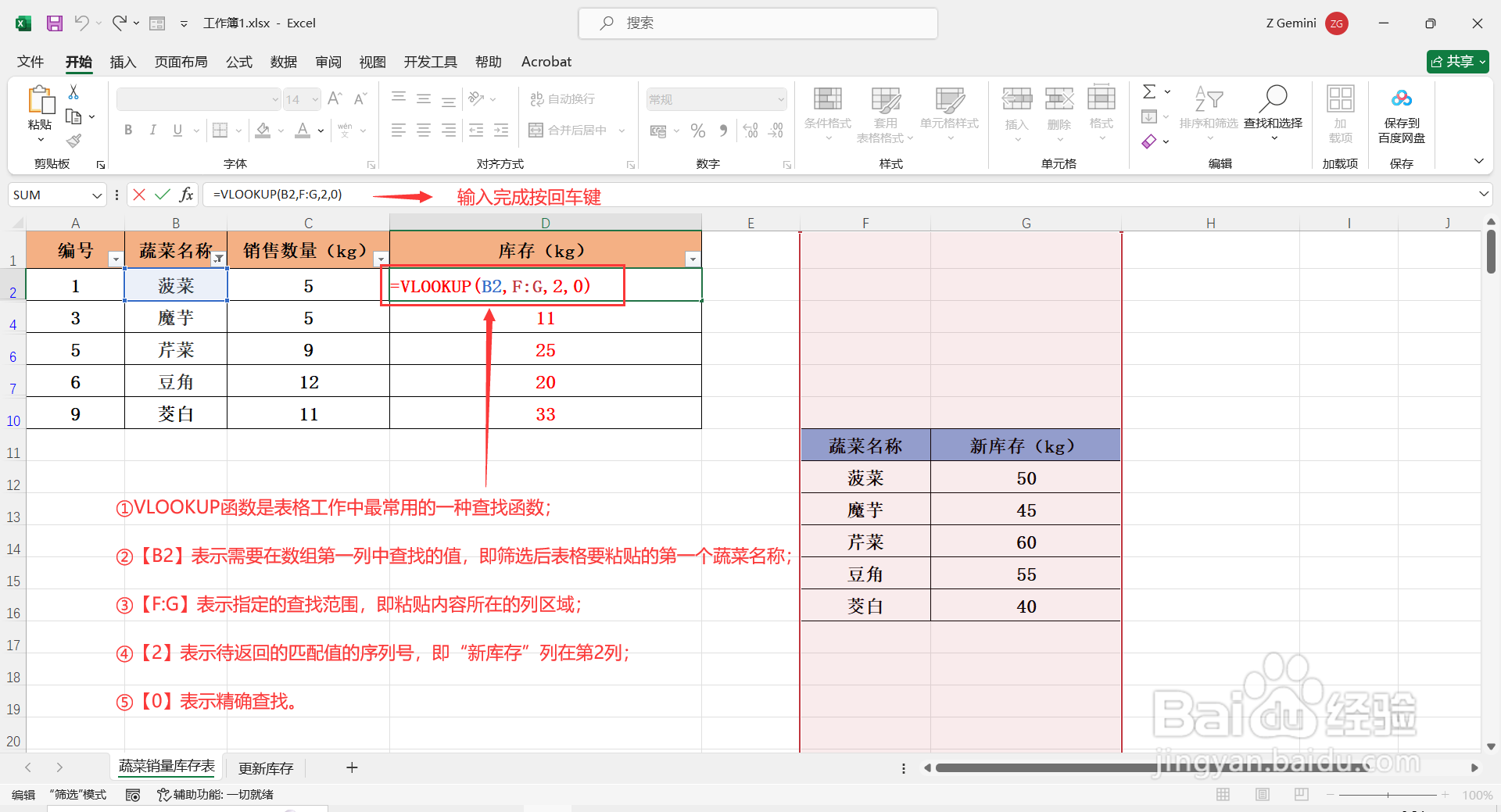The image size is (1501, 812).
Task: Click the Clear eraser icon
Action: [x=1148, y=141]
